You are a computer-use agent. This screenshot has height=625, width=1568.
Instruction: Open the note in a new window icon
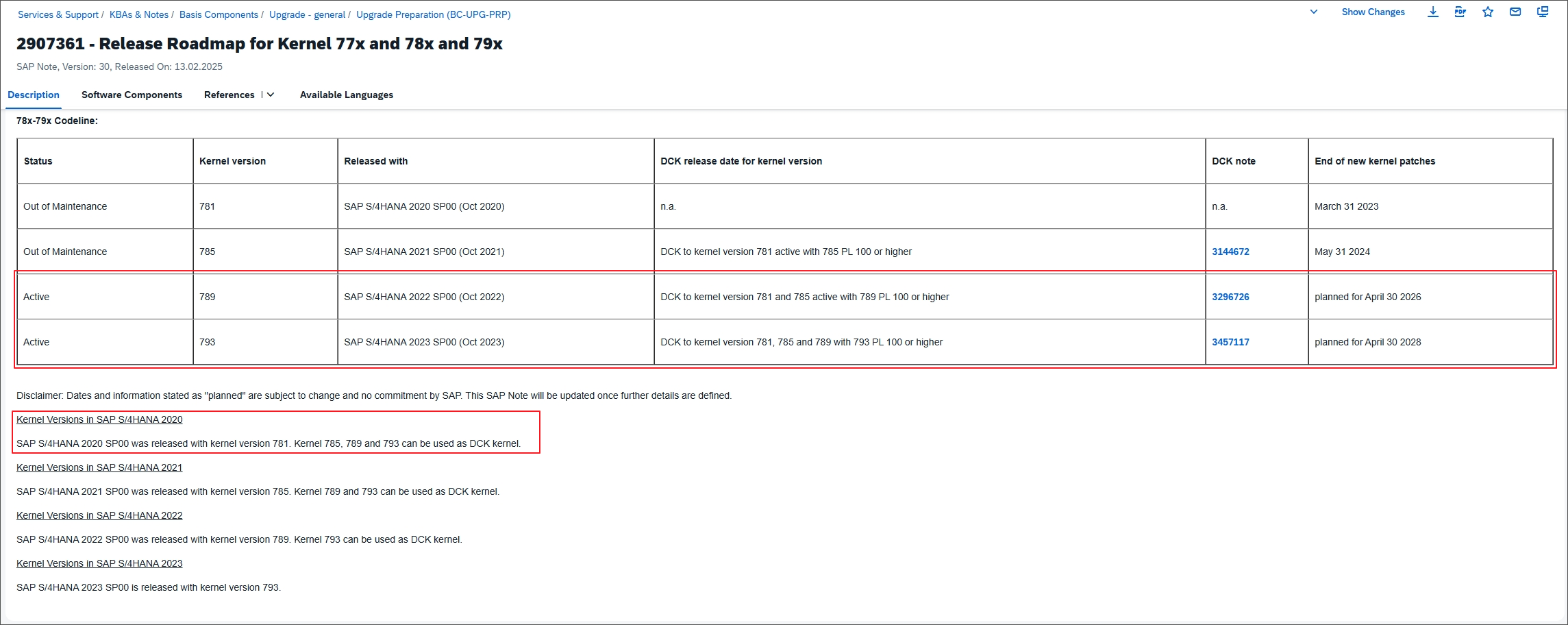[x=1542, y=12]
